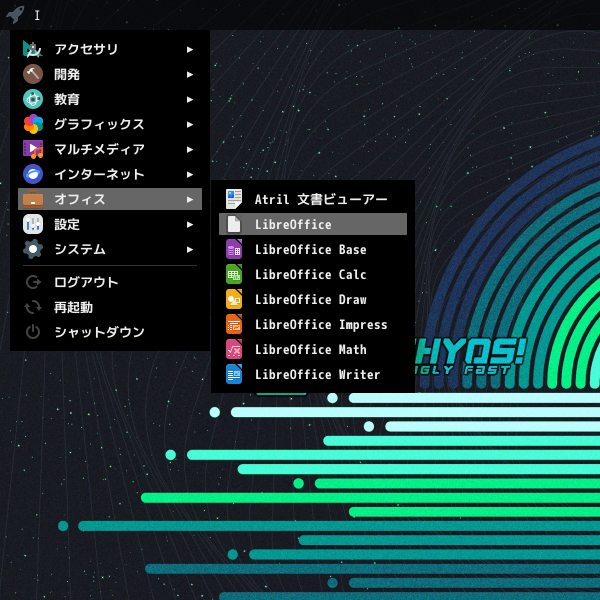Viewport: 600px width, 600px height.
Task: Launch LibreOffice Calc
Action: (x=313, y=274)
